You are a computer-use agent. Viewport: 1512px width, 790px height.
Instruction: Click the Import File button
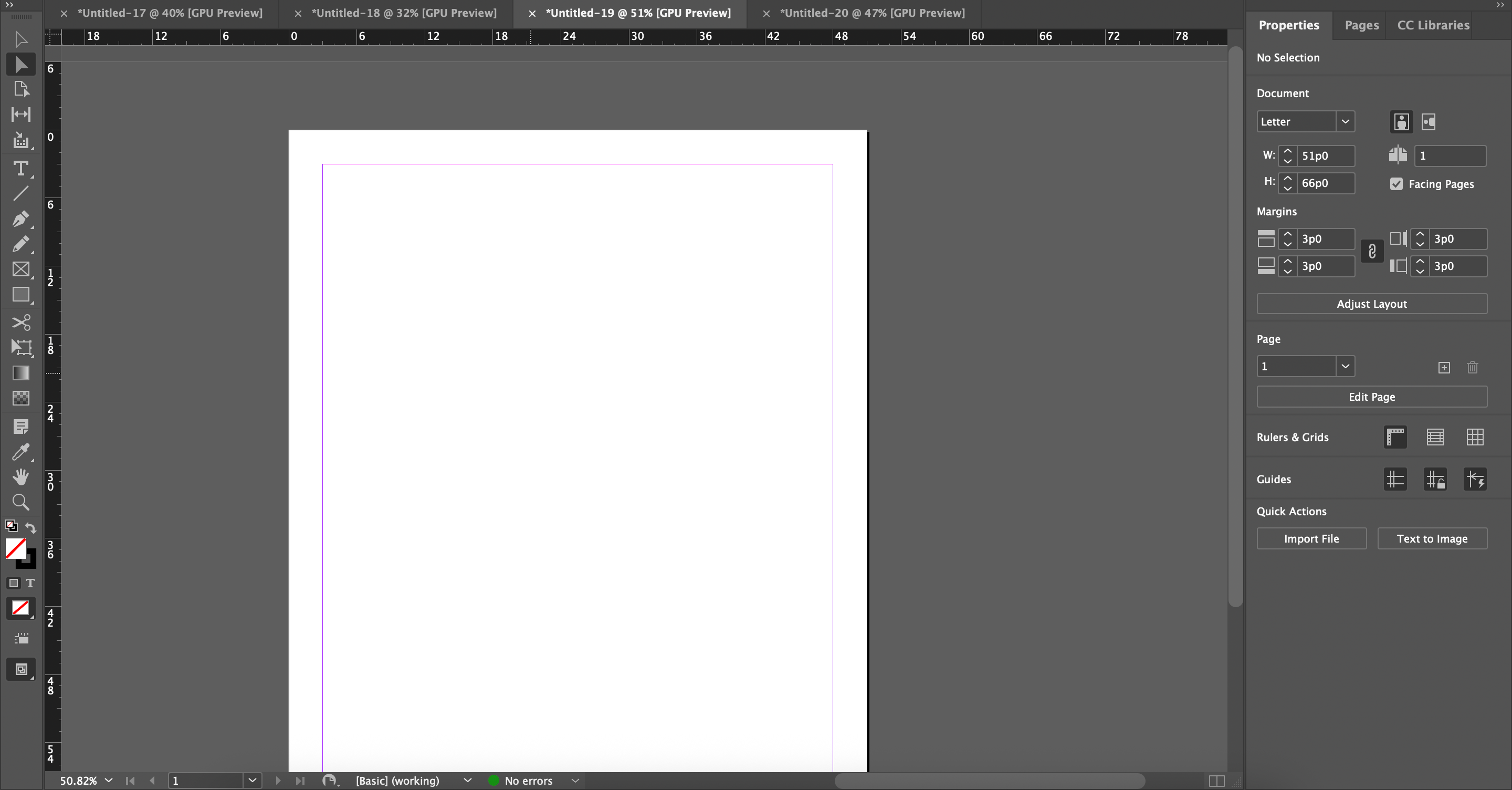pos(1311,538)
